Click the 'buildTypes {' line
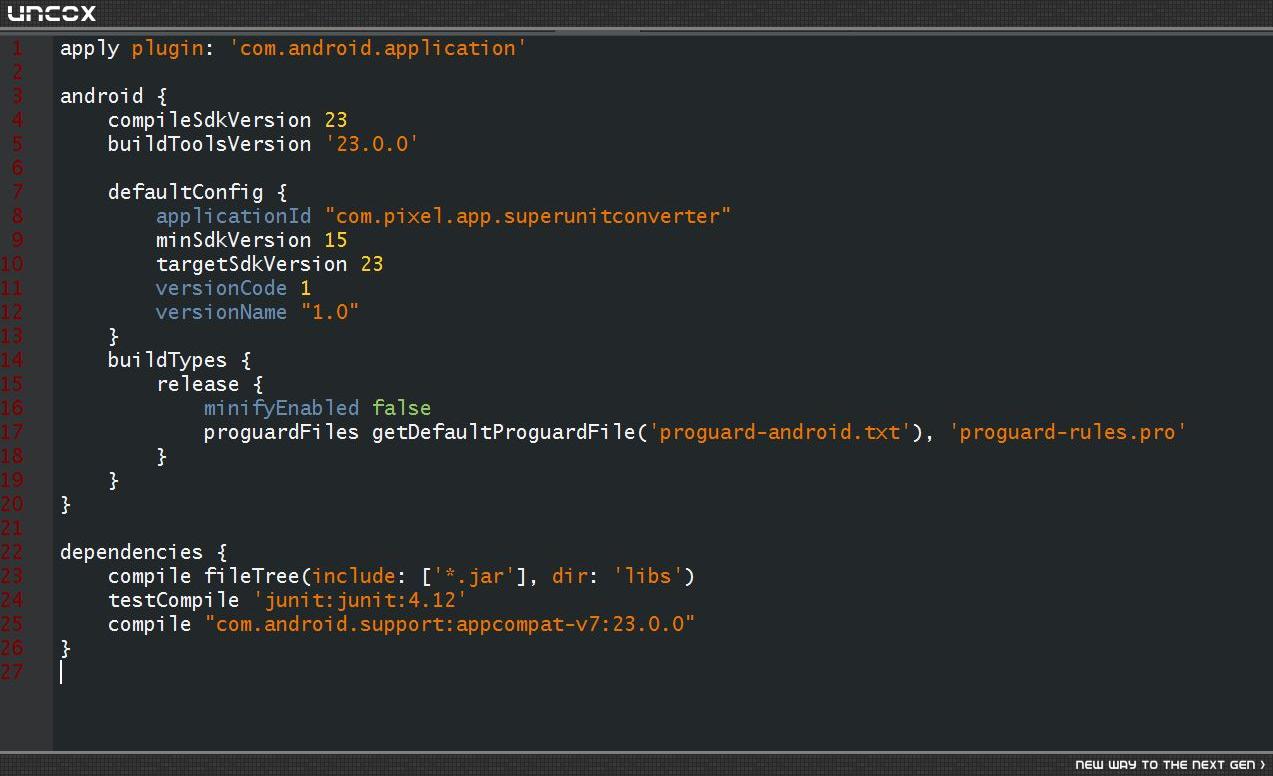The image size is (1273, 776). (x=180, y=360)
